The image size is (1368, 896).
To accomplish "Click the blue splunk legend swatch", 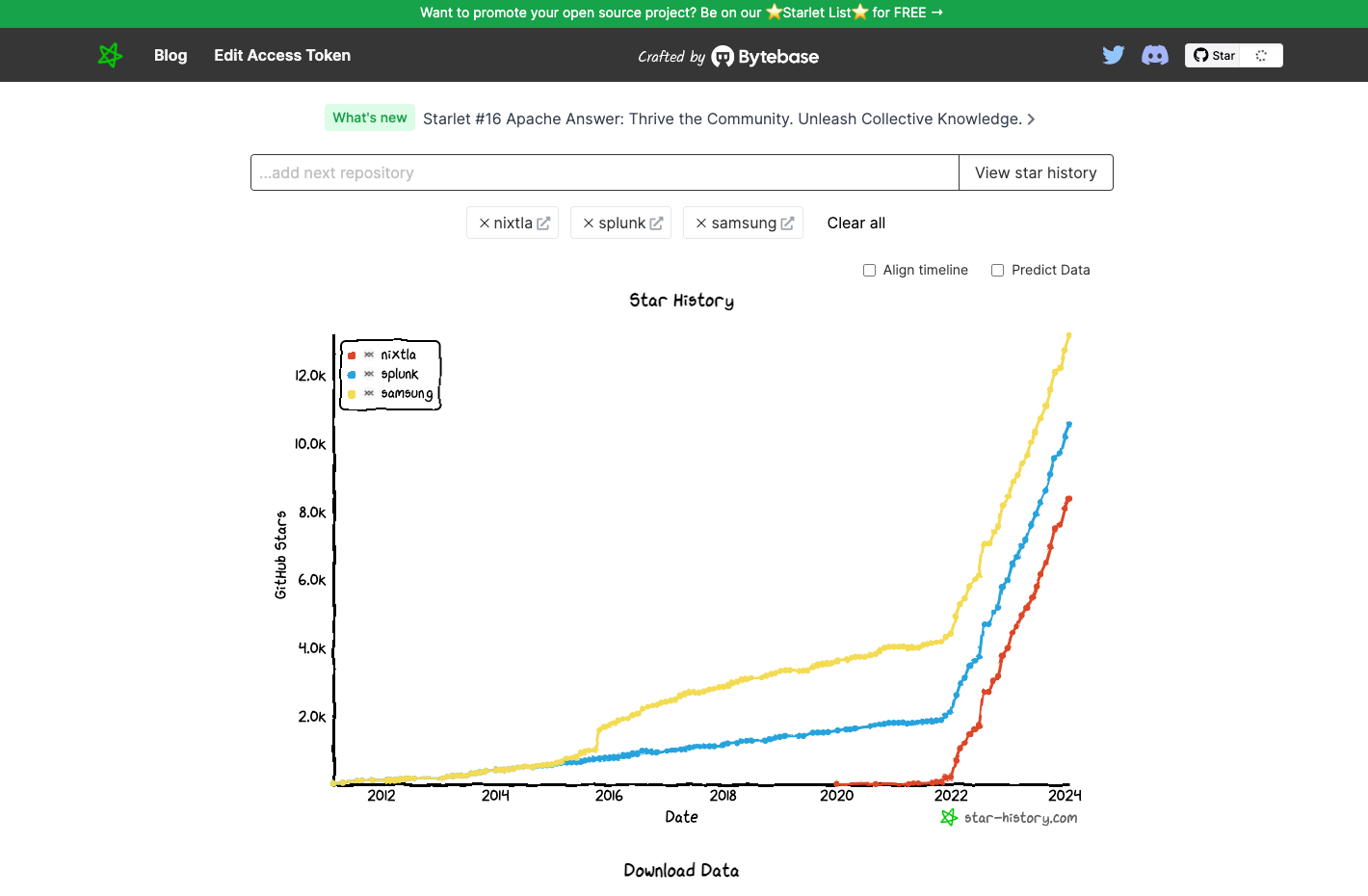I will click(352, 375).
